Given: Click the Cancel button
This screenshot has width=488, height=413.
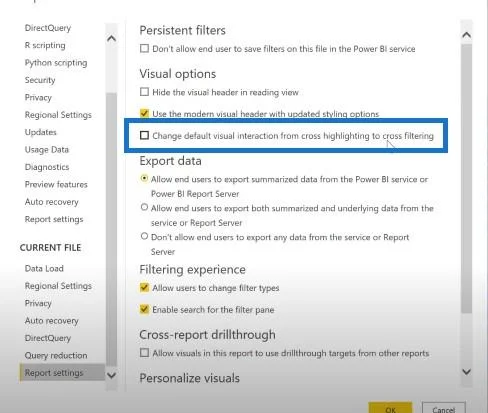Looking at the screenshot, I should click(x=444, y=408).
